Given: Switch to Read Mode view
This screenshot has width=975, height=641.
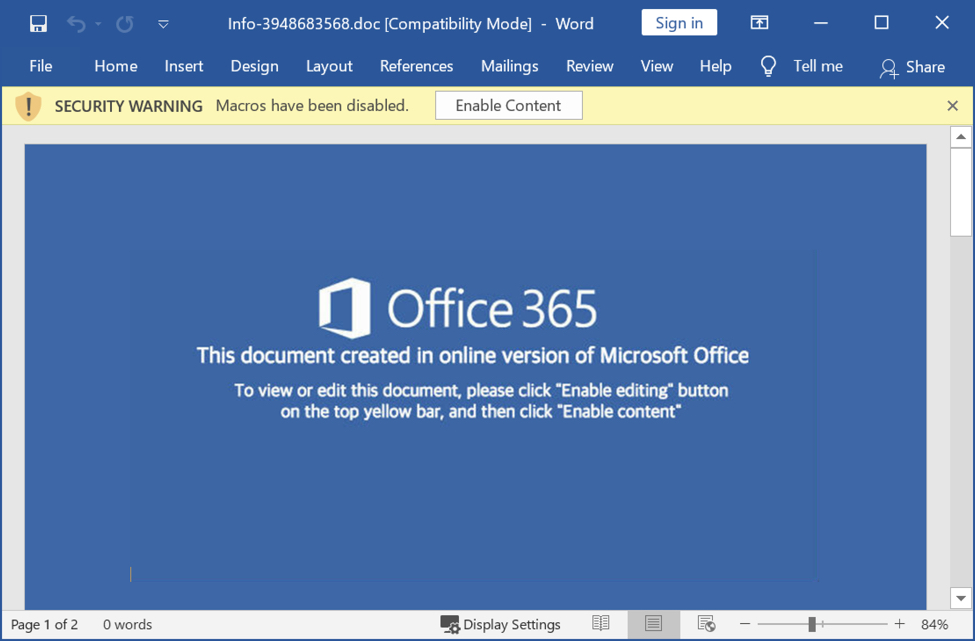Looking at the screenshot, I should point(601,624).
